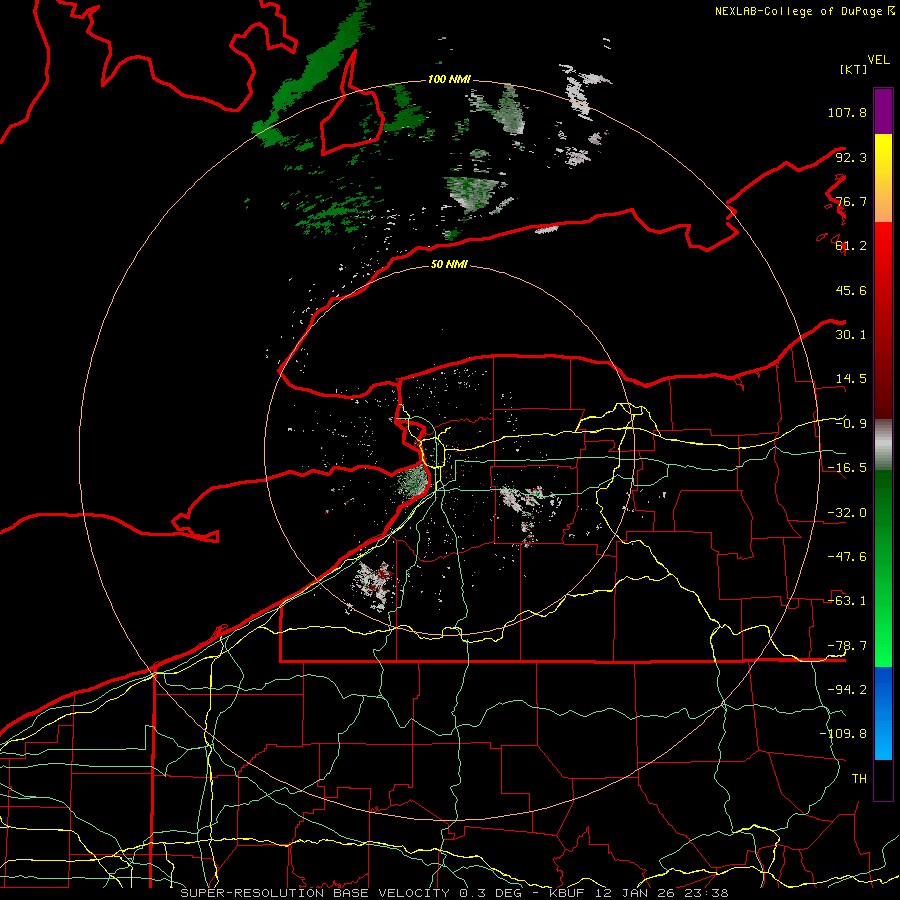
Task: Pick the purple segment of the velocity color bar
Action: [x=883, y=111]
